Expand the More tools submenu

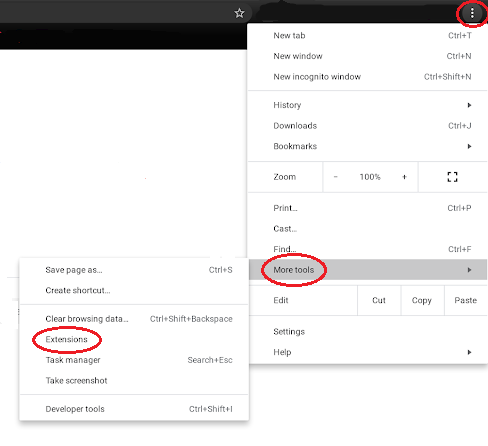pyautogui.click(x=367, y=270)
